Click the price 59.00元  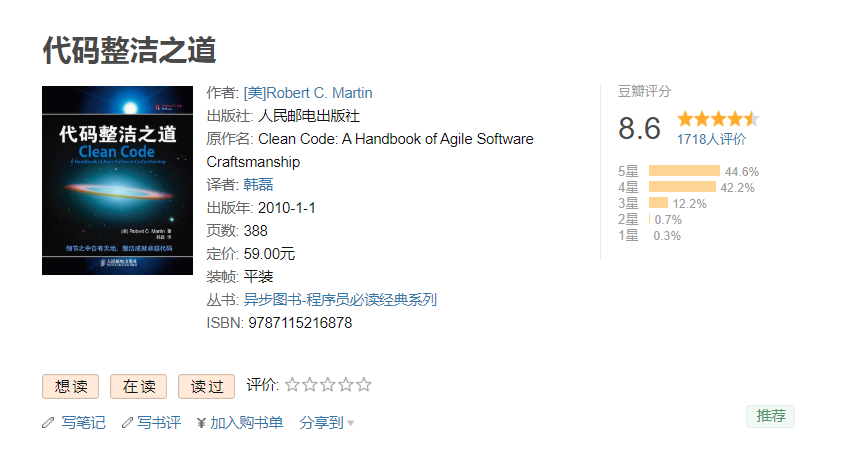coord(269,254)
